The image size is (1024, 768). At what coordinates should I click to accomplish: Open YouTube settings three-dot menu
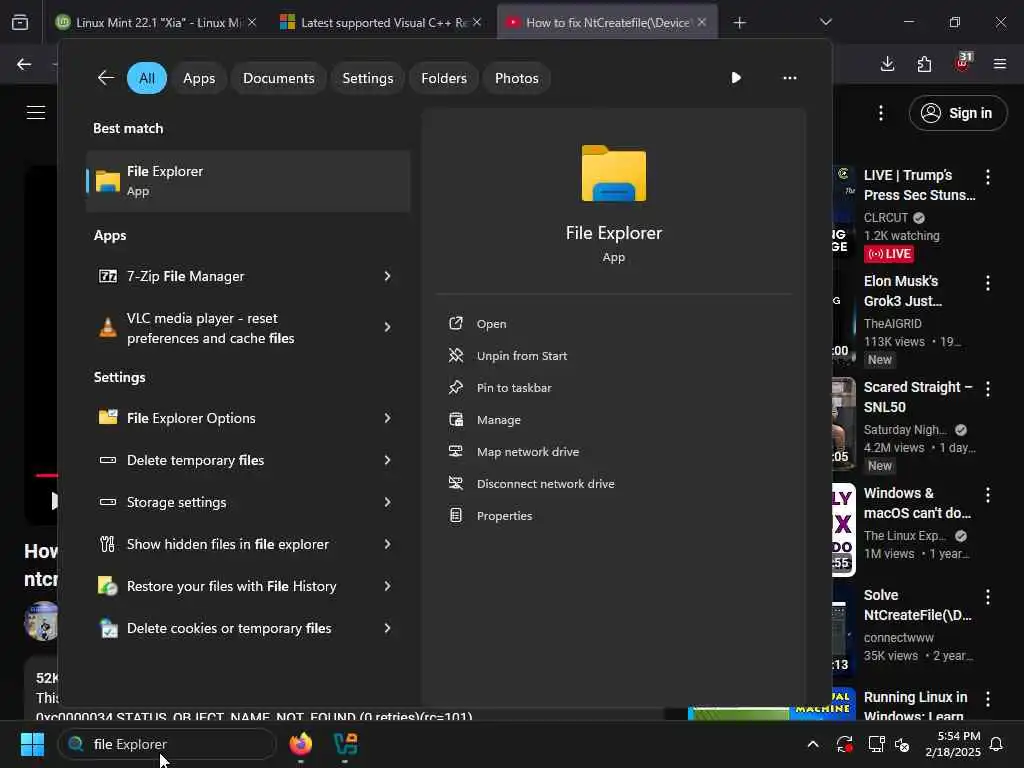881,113
